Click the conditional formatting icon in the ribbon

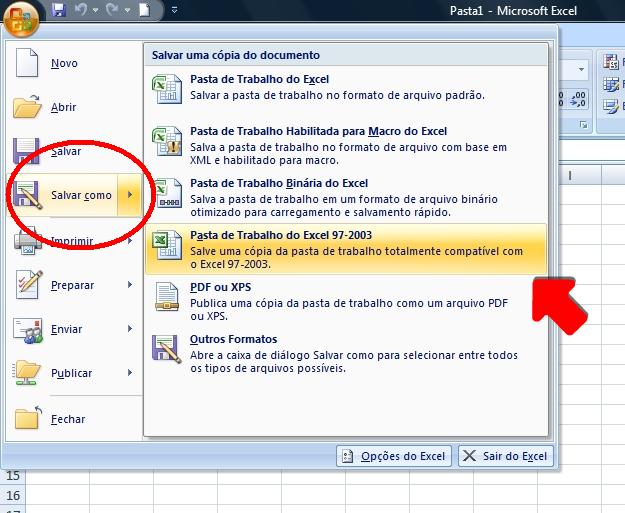[611, 62]
